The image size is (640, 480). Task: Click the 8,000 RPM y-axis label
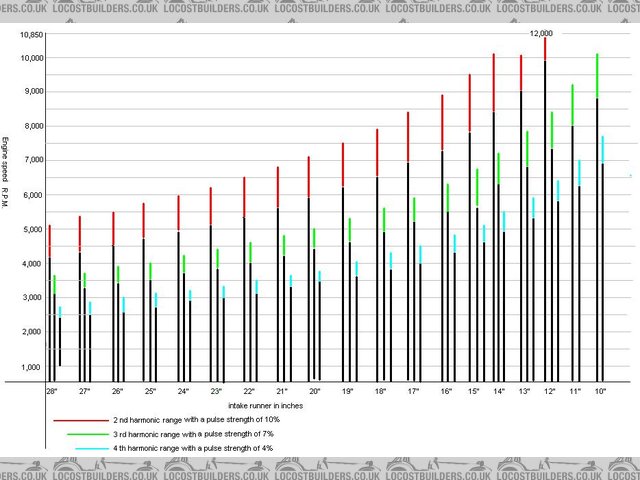(32, 126)
